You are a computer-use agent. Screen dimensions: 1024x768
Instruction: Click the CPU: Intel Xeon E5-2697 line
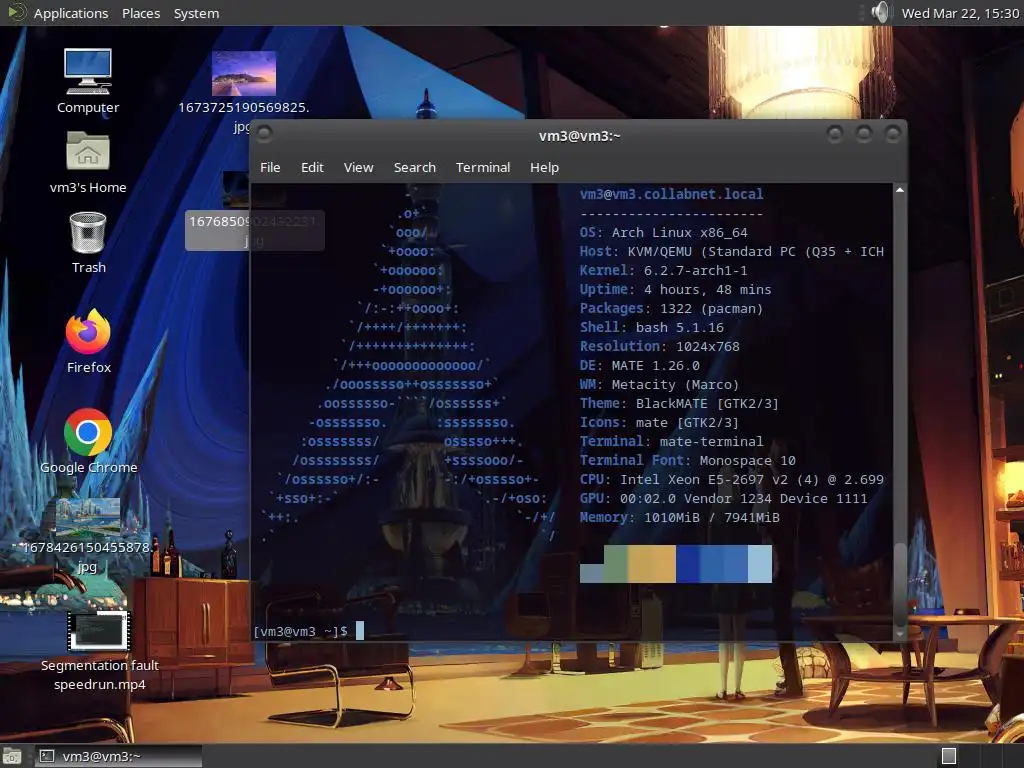731,479
